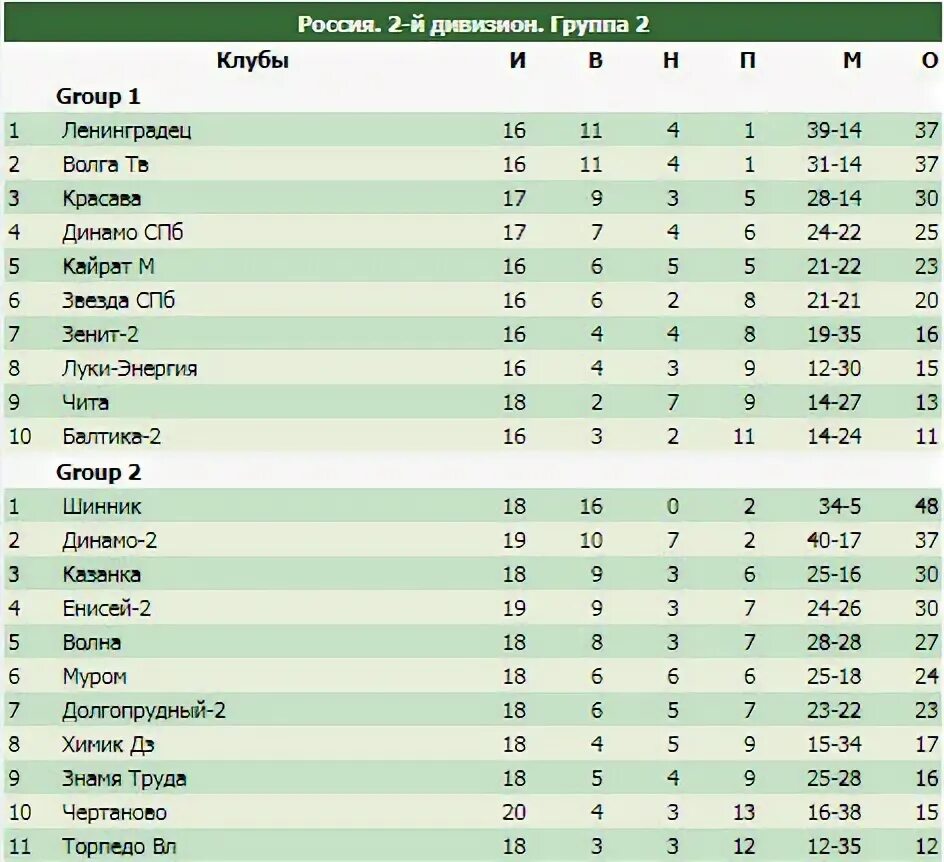Click the Шинник team name
The height and width of the screenshot is (862, 944).
tap(101, 506)
